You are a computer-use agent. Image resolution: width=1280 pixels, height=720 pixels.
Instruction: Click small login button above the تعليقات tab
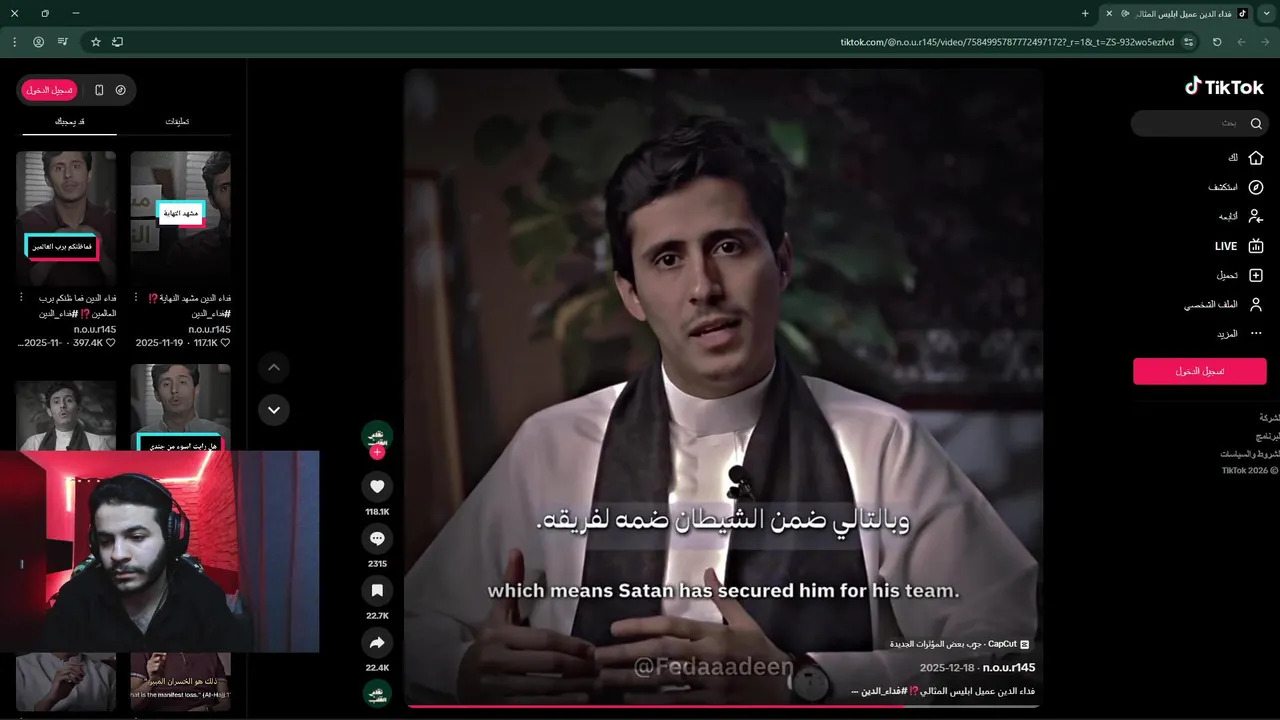pos(50,90)
